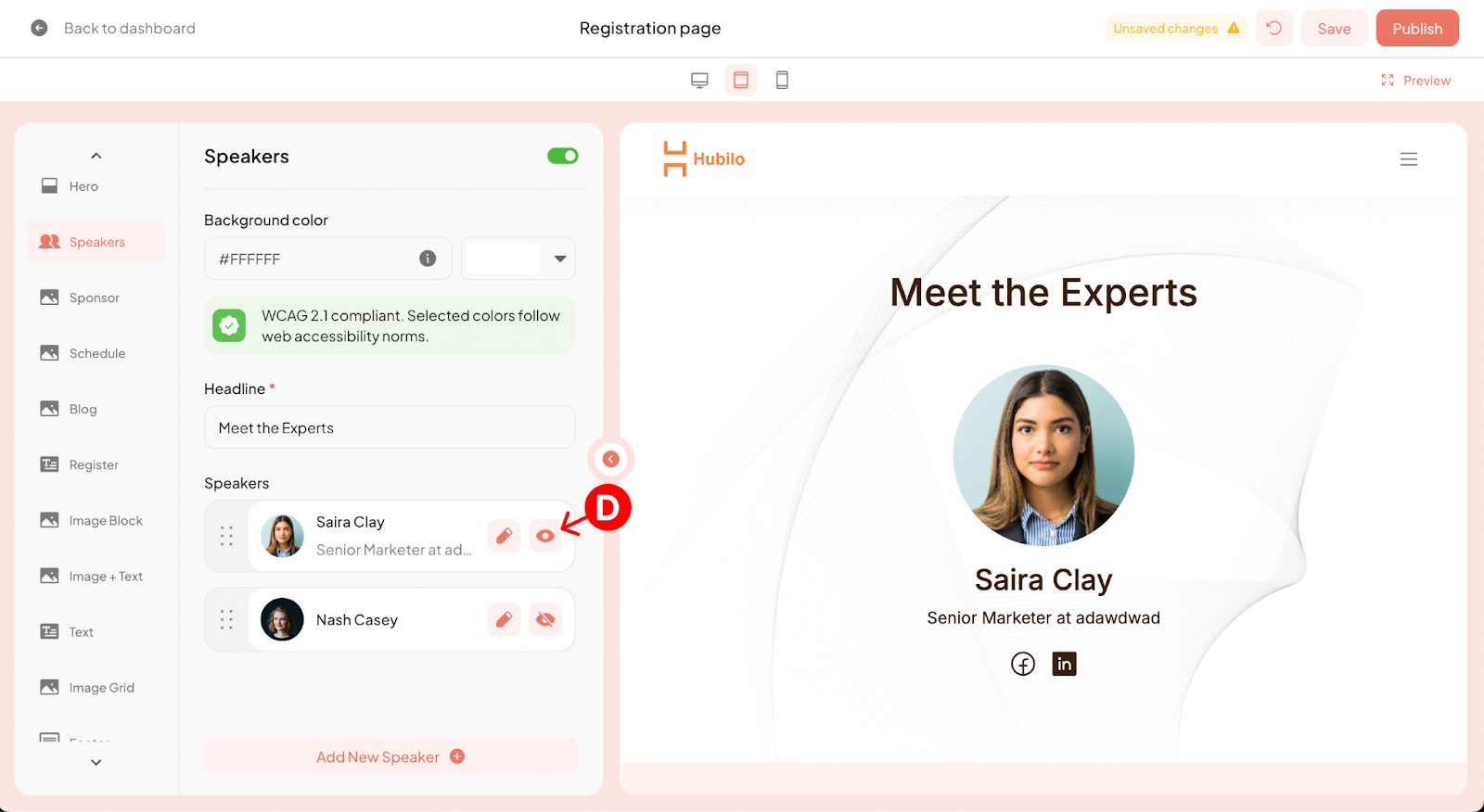The image size is (1484, 812).
Task: Click the Facebook icon under Saira Clay
Action: (x=1023, y=664)
